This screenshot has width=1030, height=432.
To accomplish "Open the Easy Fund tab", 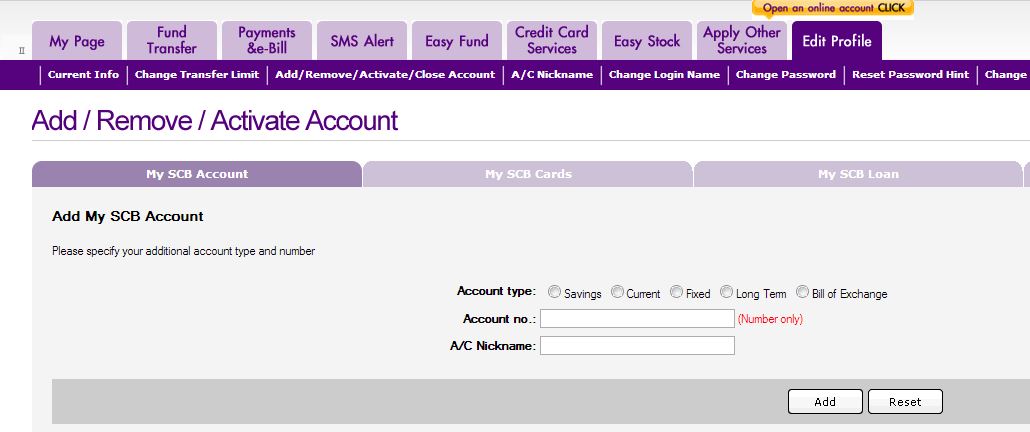I will [457, 41].
